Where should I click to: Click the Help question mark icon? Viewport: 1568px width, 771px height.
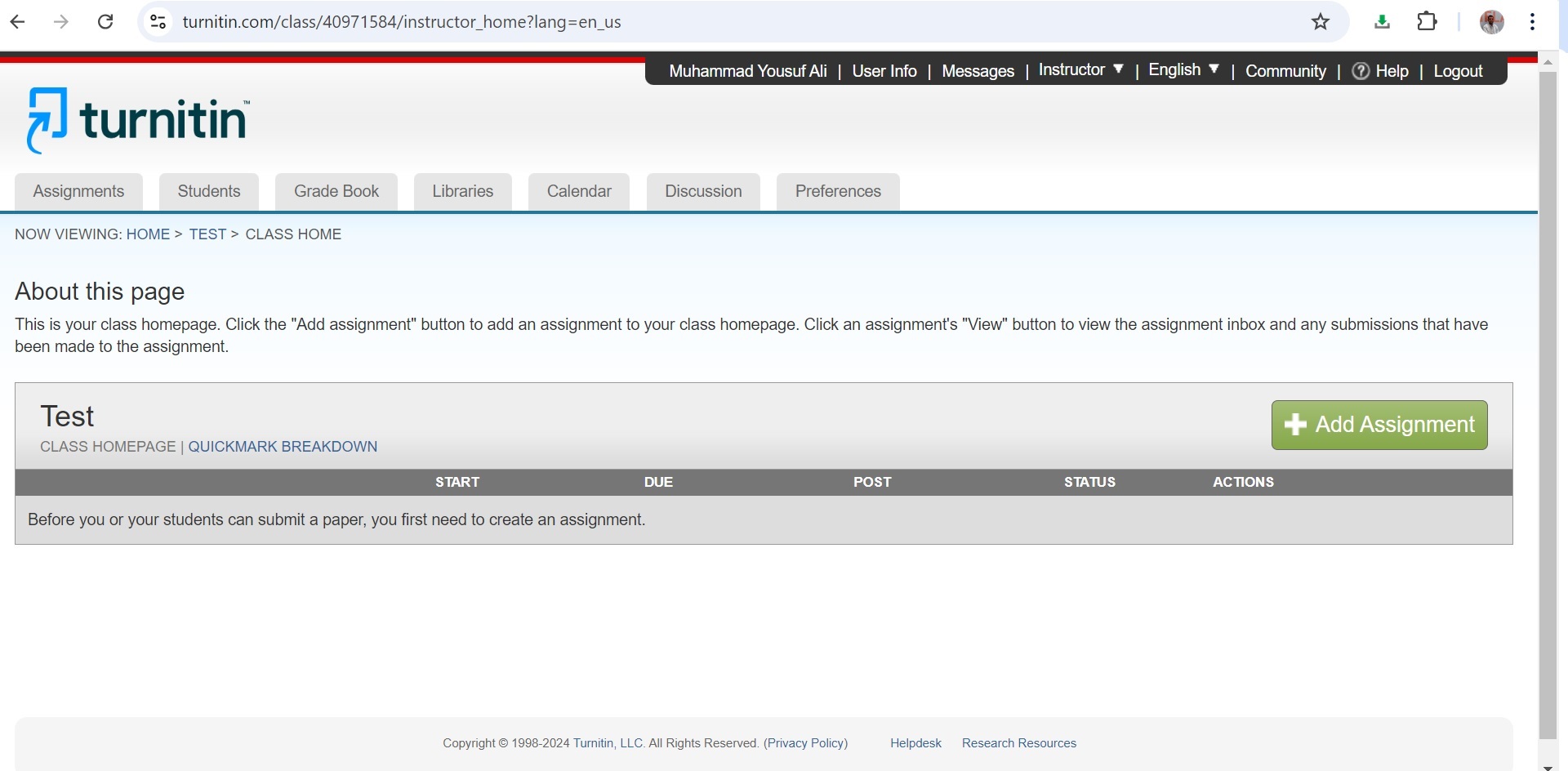pyautogui.click(x=1361, y=71)
